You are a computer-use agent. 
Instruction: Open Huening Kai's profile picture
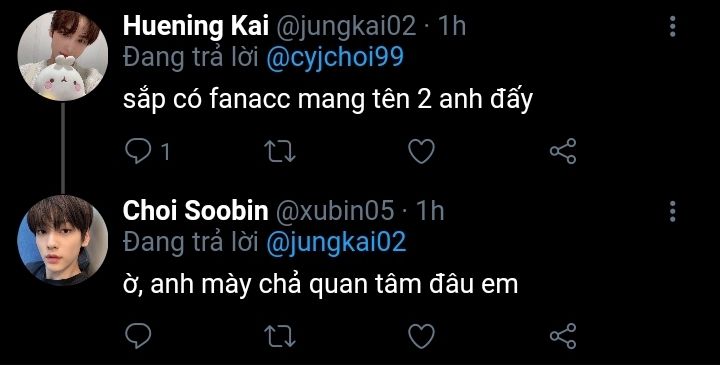click(63, 56)
